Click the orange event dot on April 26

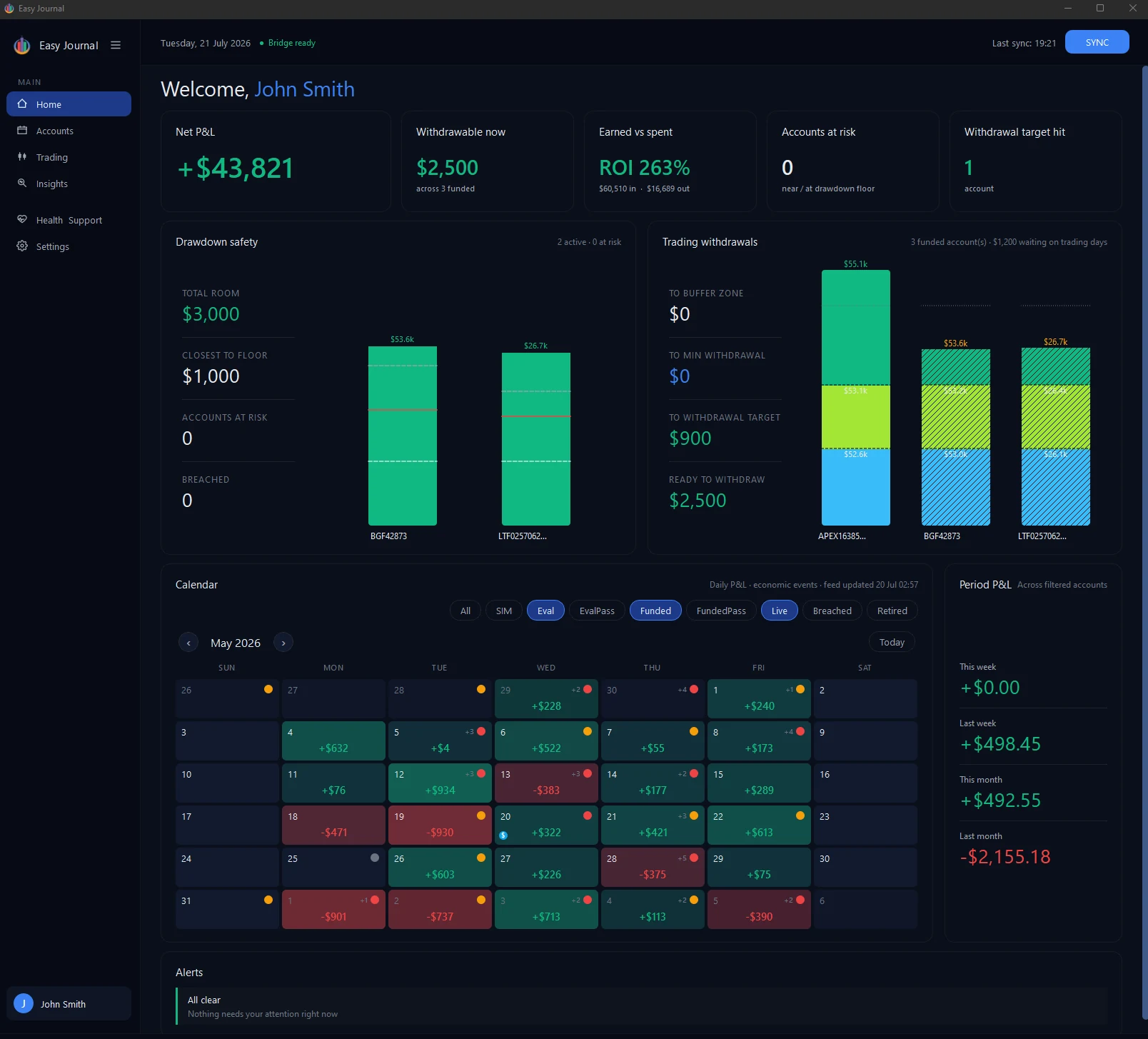[268, 689]
